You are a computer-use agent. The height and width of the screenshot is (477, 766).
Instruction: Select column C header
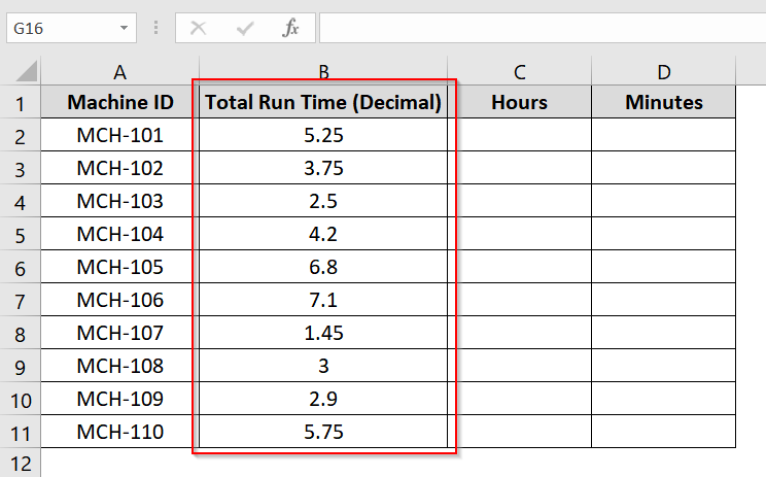(x=519, y=72)
